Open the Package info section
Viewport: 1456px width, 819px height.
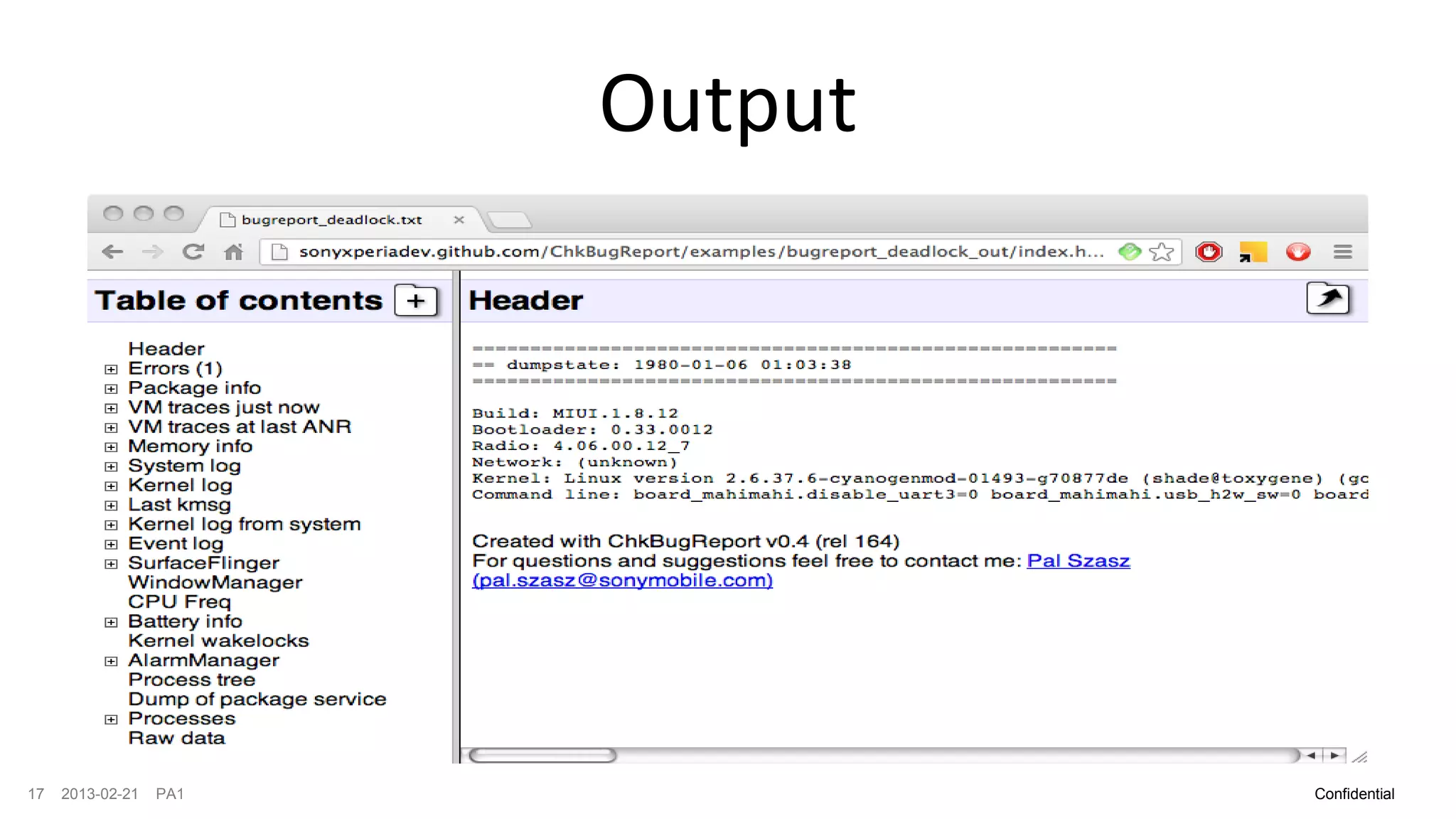[195, 387]
